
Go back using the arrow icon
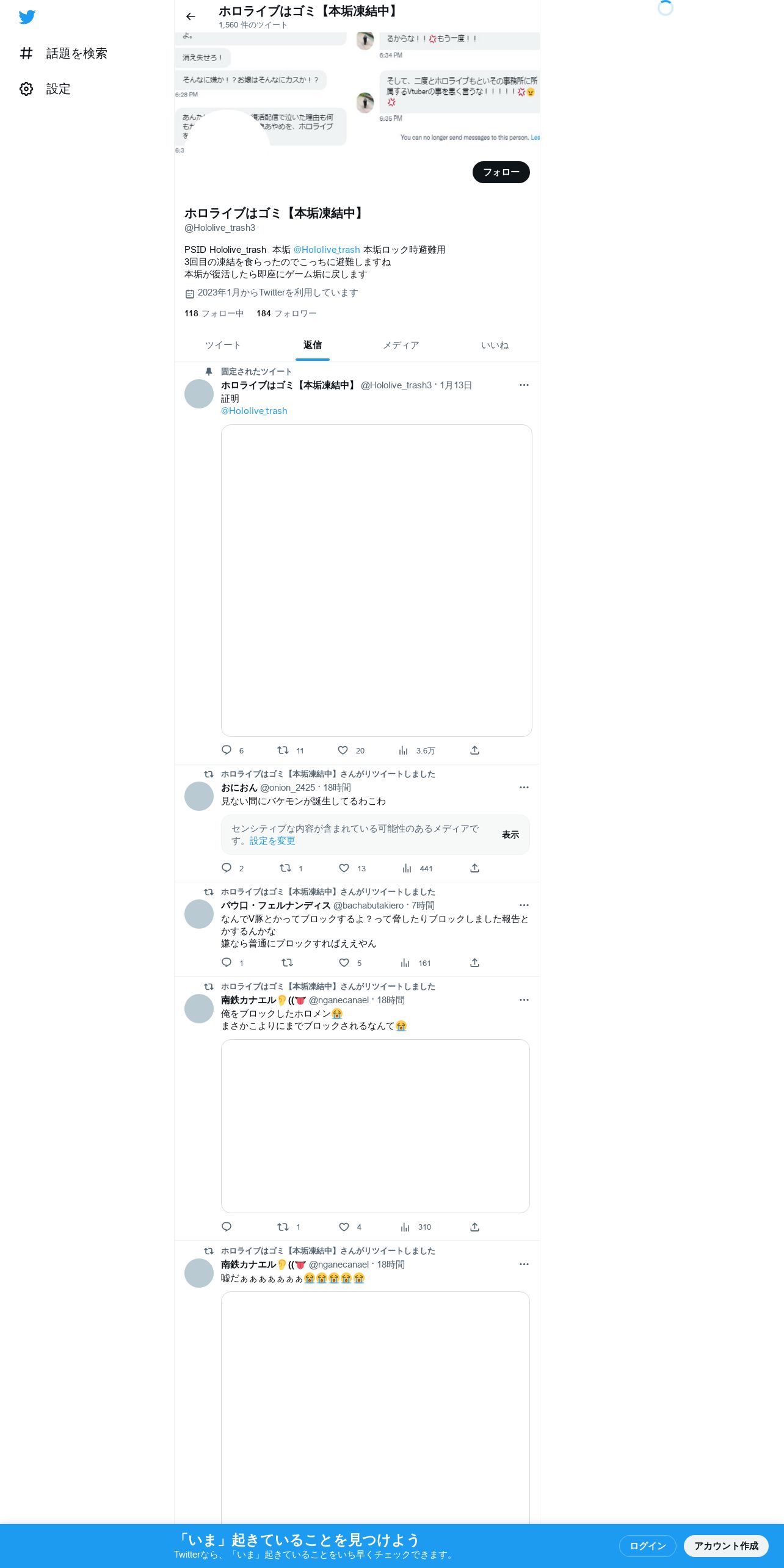tap(191, 16)
